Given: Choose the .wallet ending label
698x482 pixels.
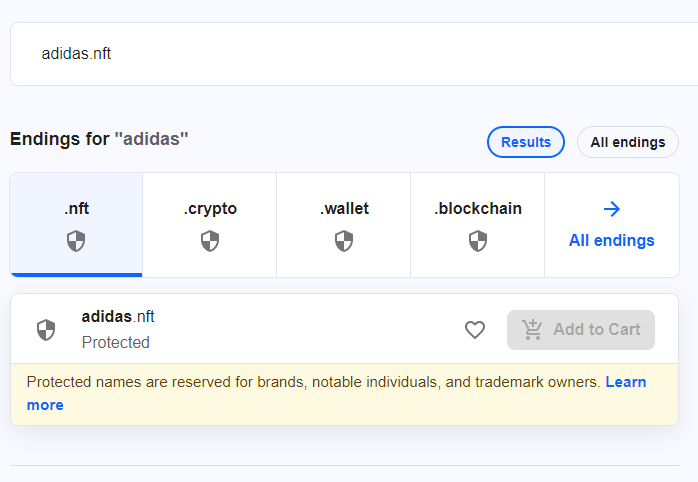Looking at the screenshot, I should (344, 209).
